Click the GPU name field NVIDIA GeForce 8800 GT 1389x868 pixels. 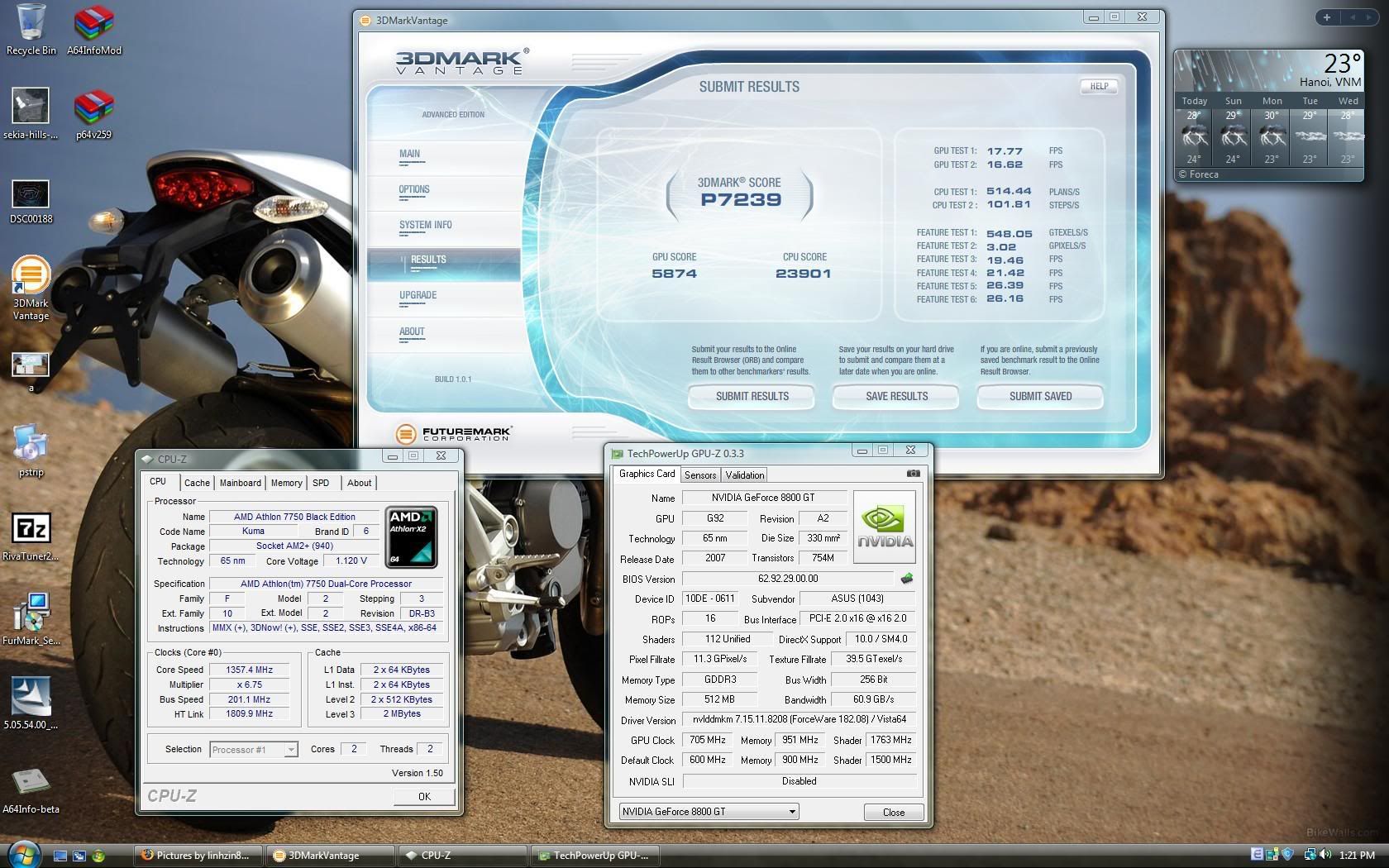pos(764,498)
